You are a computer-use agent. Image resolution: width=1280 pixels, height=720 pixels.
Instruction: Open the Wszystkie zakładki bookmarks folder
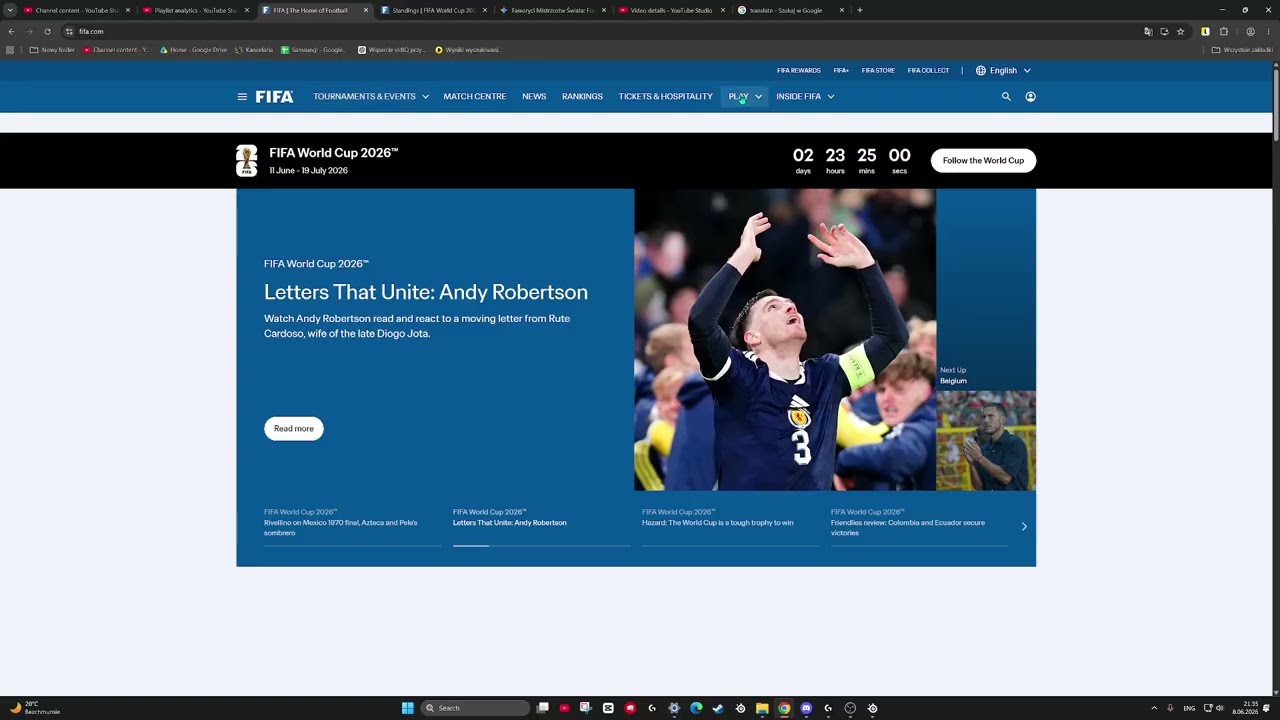1242,50
